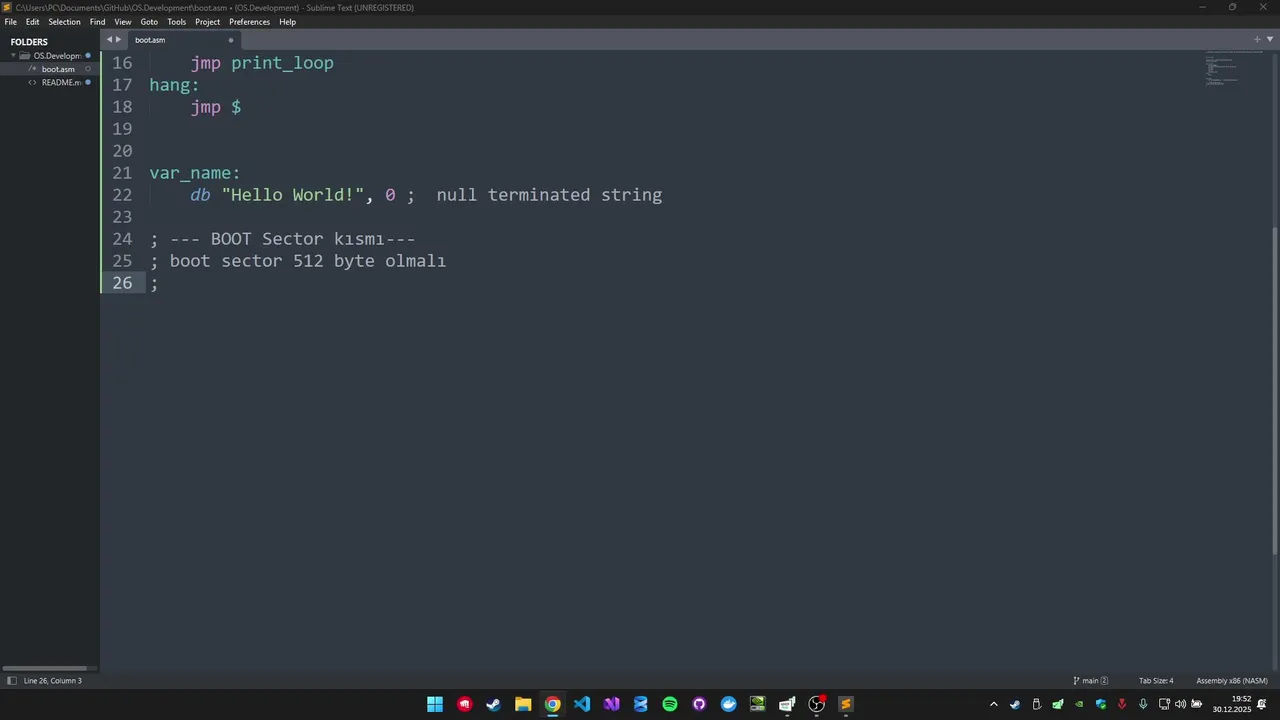Screen dimensions: 1280x720
Task: Open the Help menu
Action: [x=287, y=22]
